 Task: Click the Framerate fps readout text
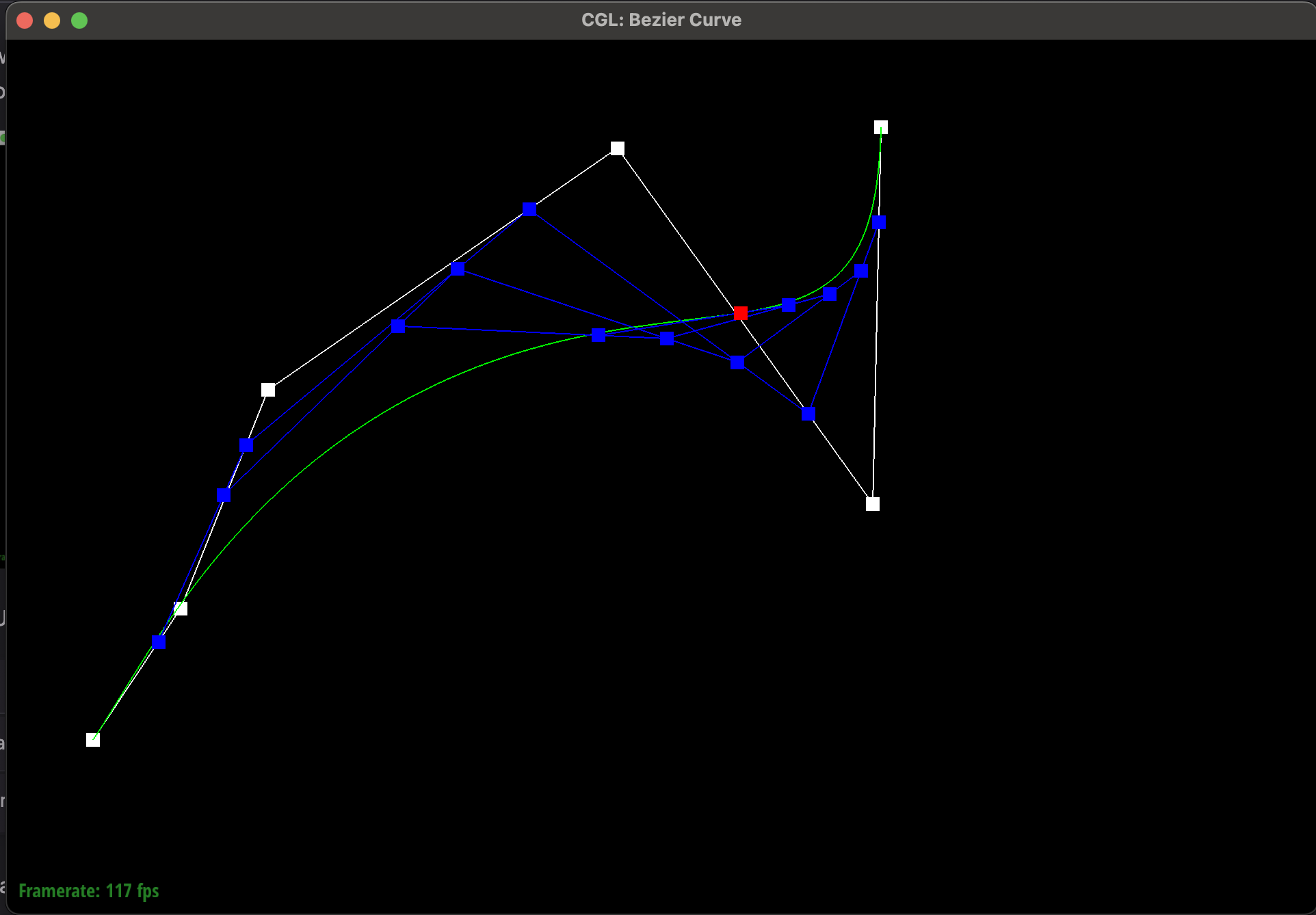tap(89, 891)
